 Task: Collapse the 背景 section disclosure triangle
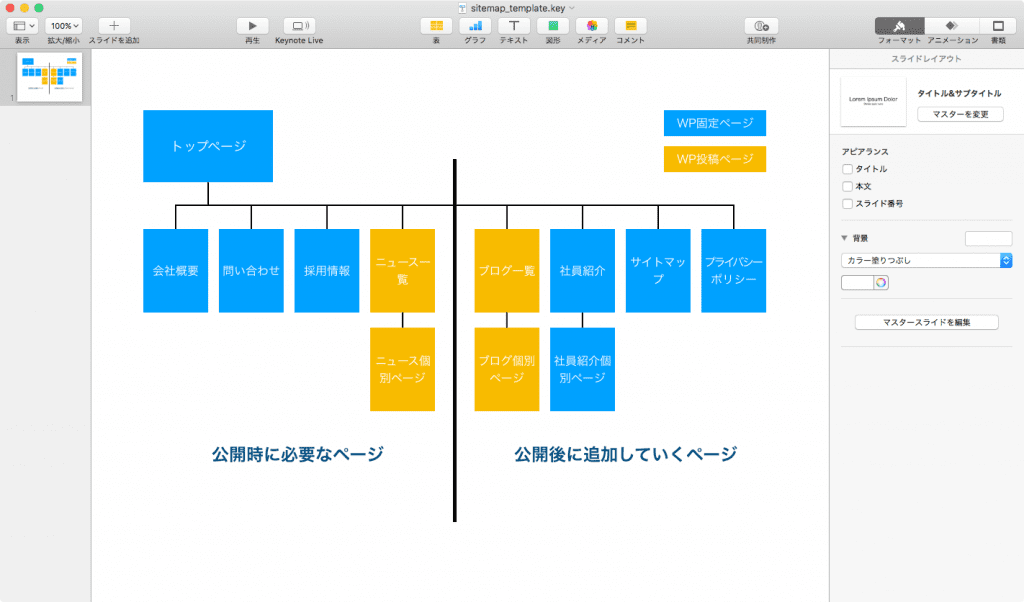(x=845, y=238)
